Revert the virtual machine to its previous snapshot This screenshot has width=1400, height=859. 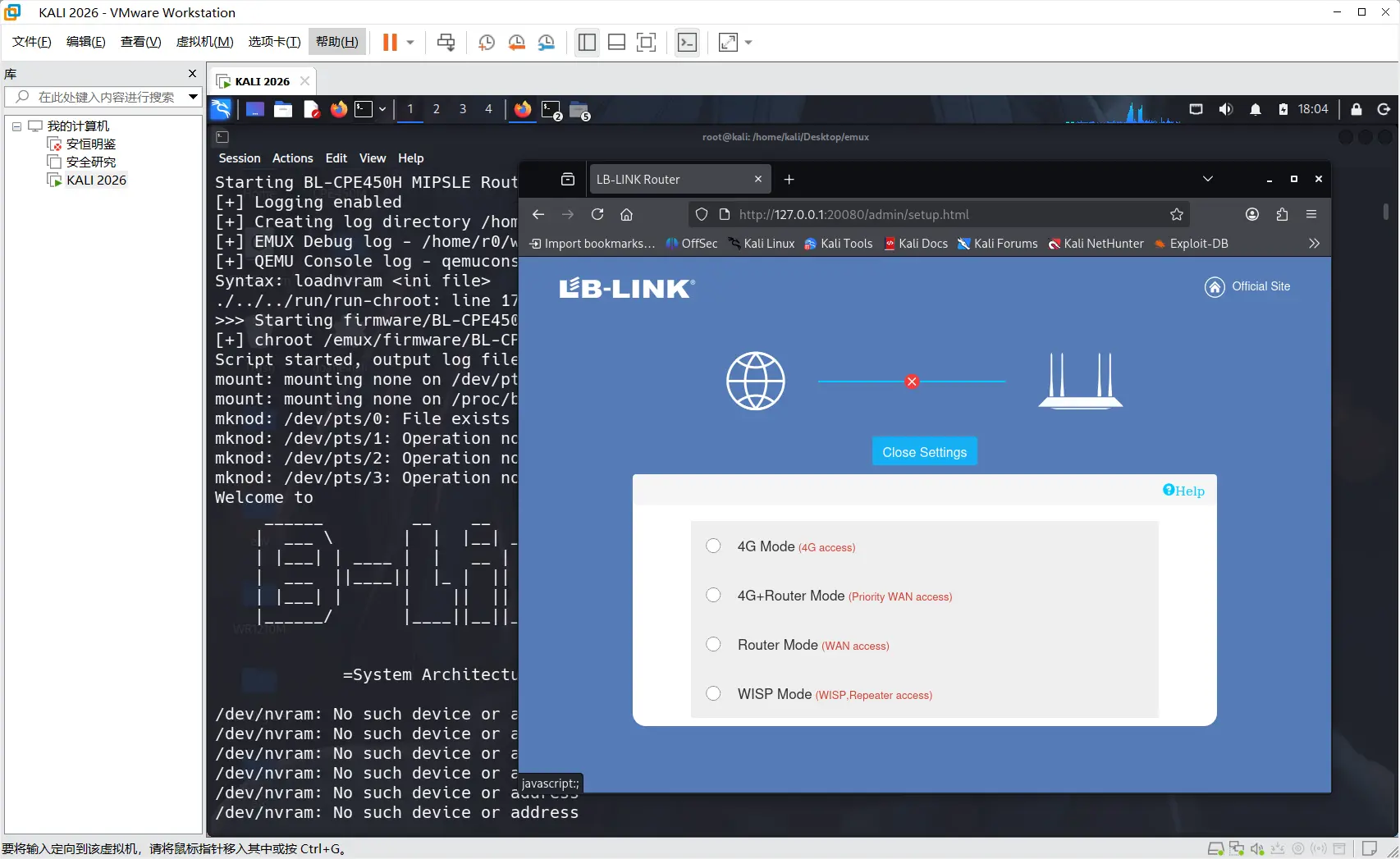point(517,43)
